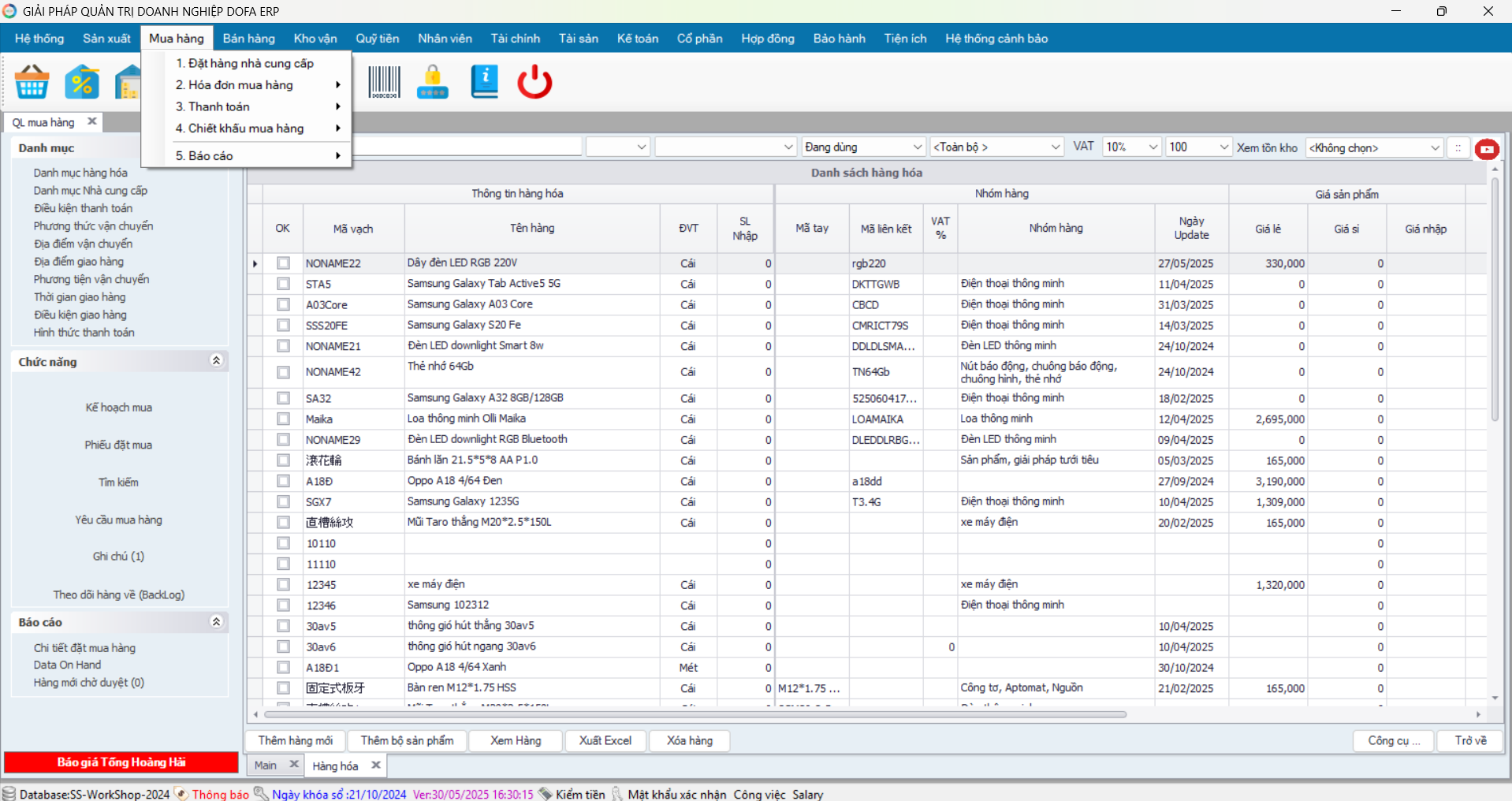The width and height of the screenshot is (1512, 801).
Task: Tick the checkbox for NONAME22 row
Action: click(283, 263)
